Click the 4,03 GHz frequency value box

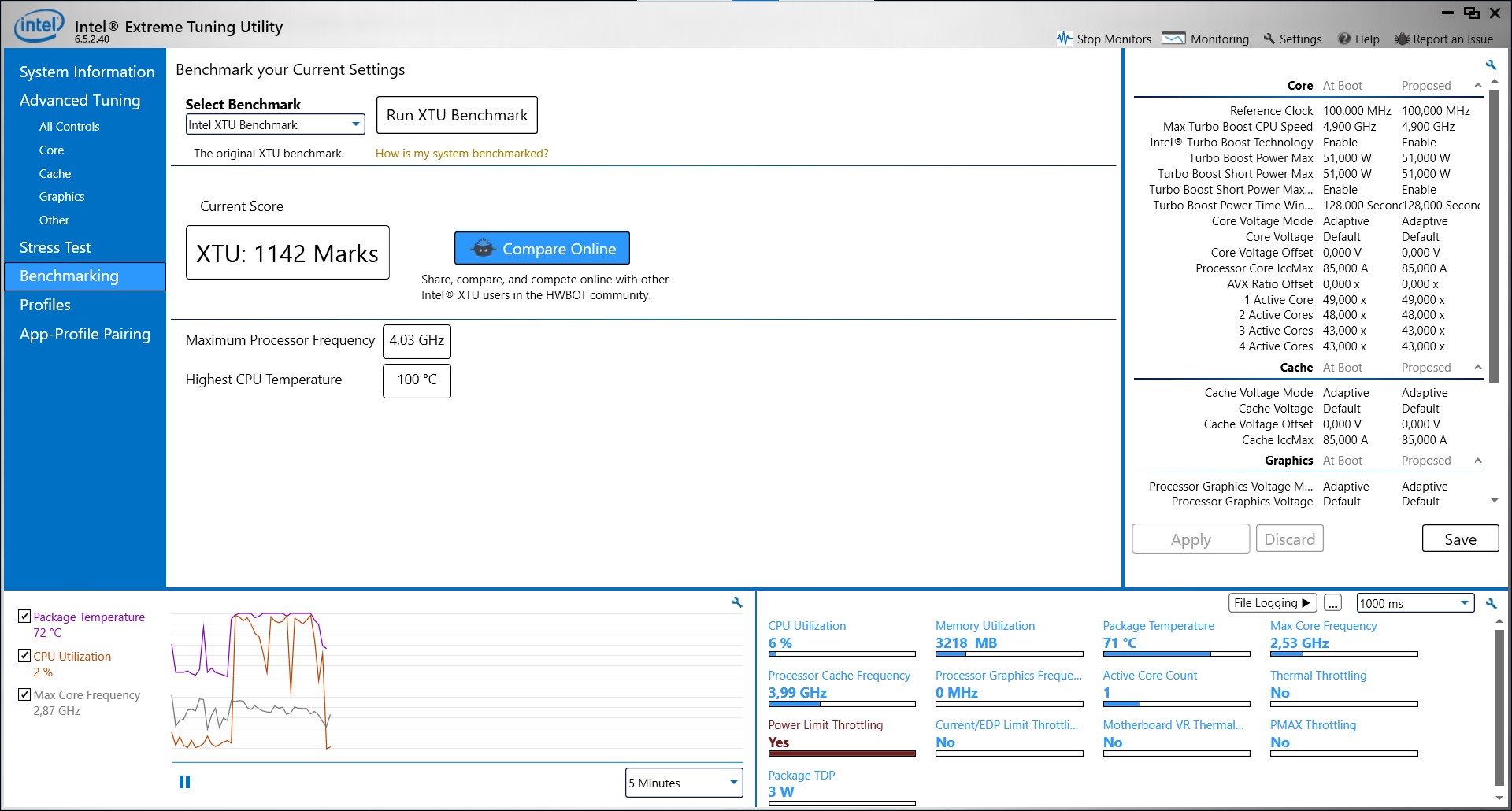point(417,341)
